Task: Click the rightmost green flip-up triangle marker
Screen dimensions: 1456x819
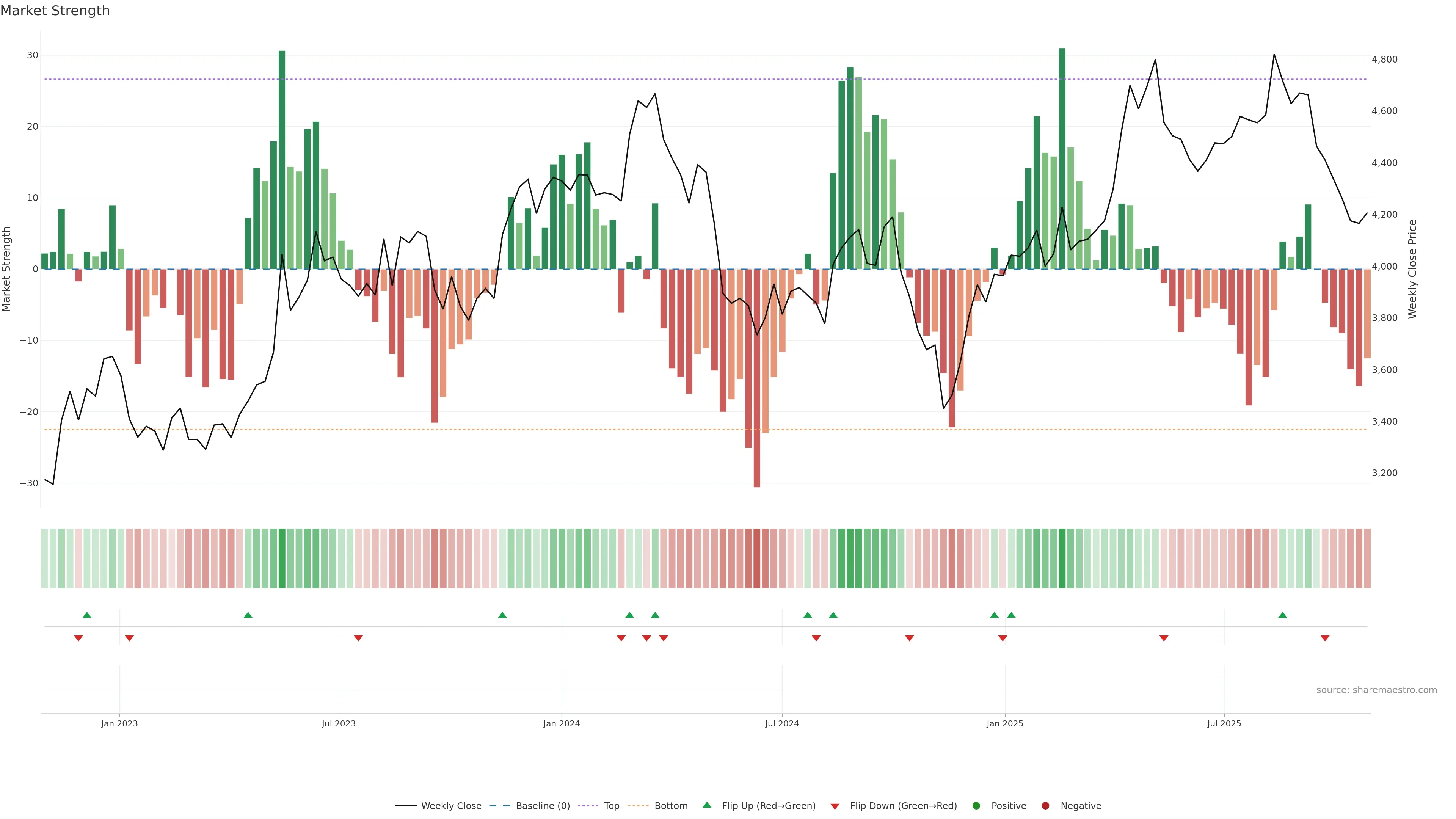Action: pyautogui.click(x=1282, y=615)
